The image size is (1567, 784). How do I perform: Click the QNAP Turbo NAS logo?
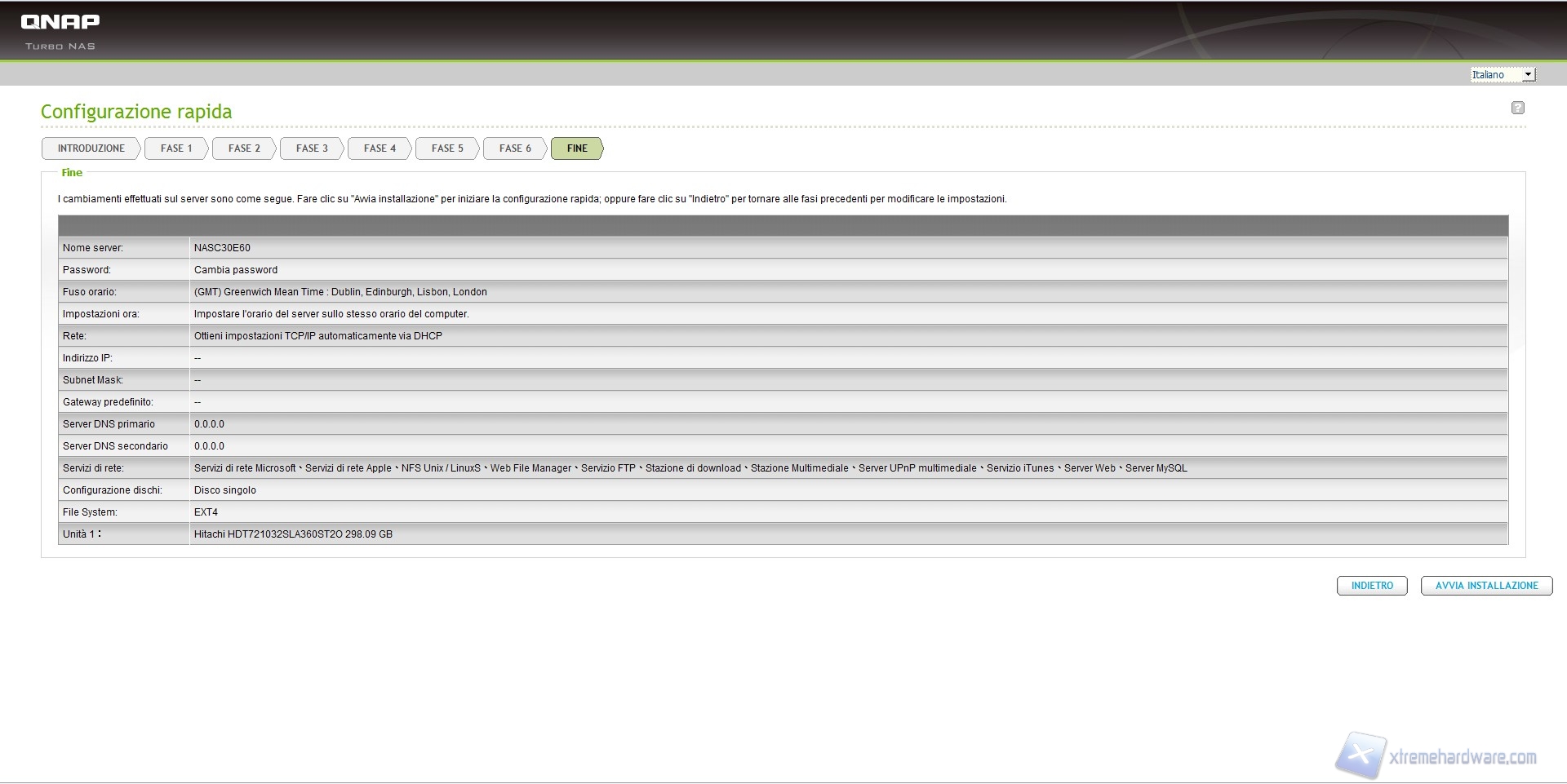point(60,31)
